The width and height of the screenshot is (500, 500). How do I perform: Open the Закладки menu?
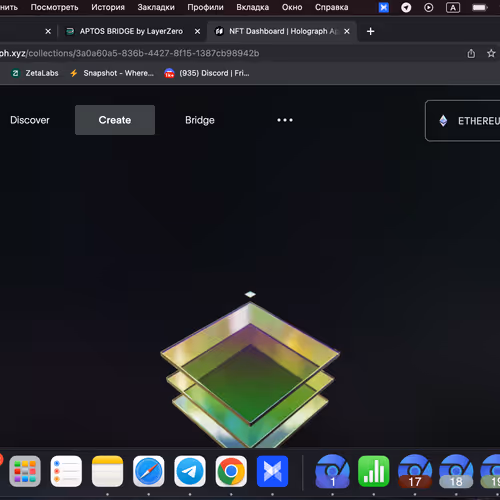[x=156, y=7]
